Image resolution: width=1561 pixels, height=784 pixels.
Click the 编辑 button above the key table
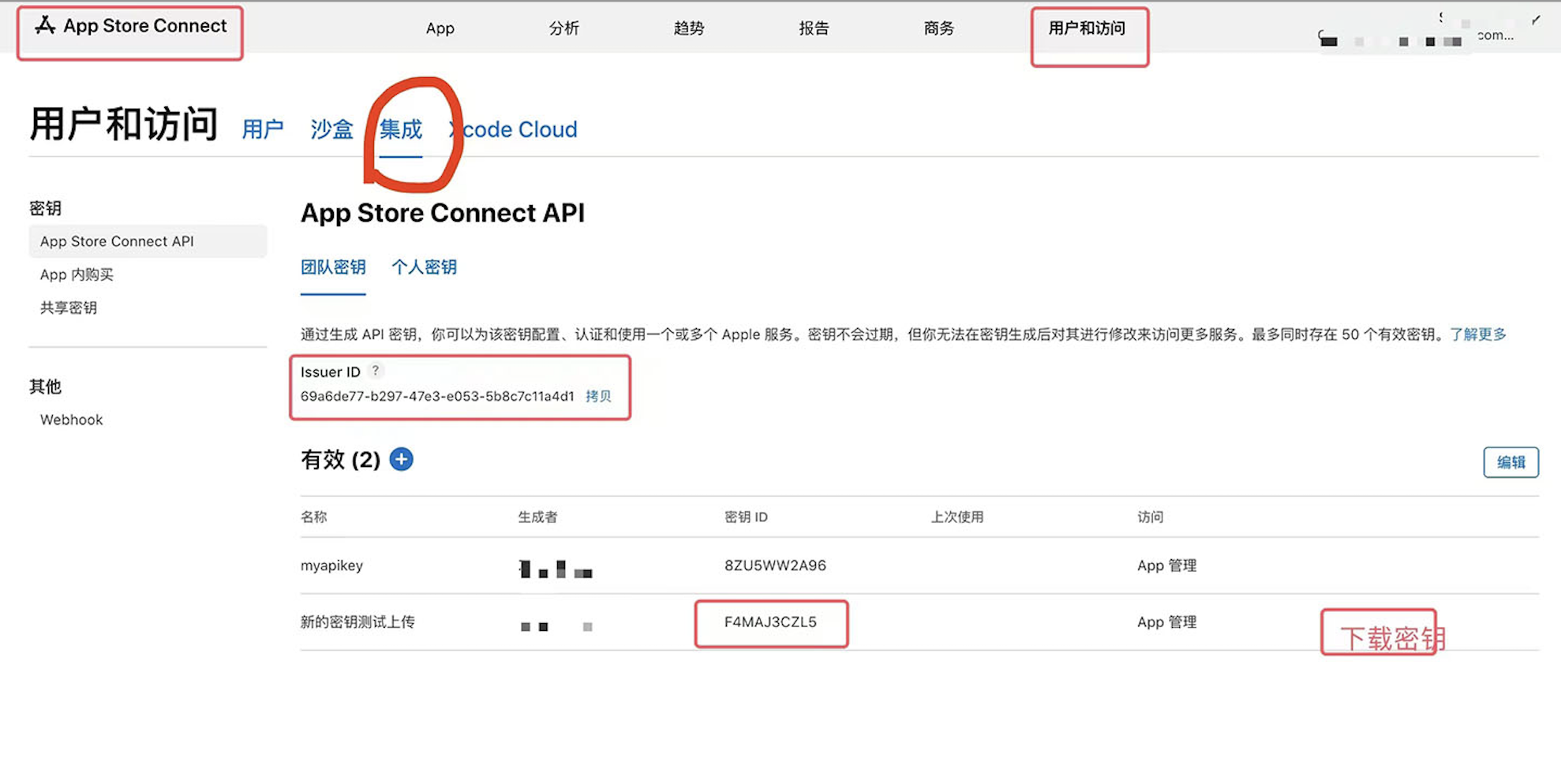(1510, 462)
